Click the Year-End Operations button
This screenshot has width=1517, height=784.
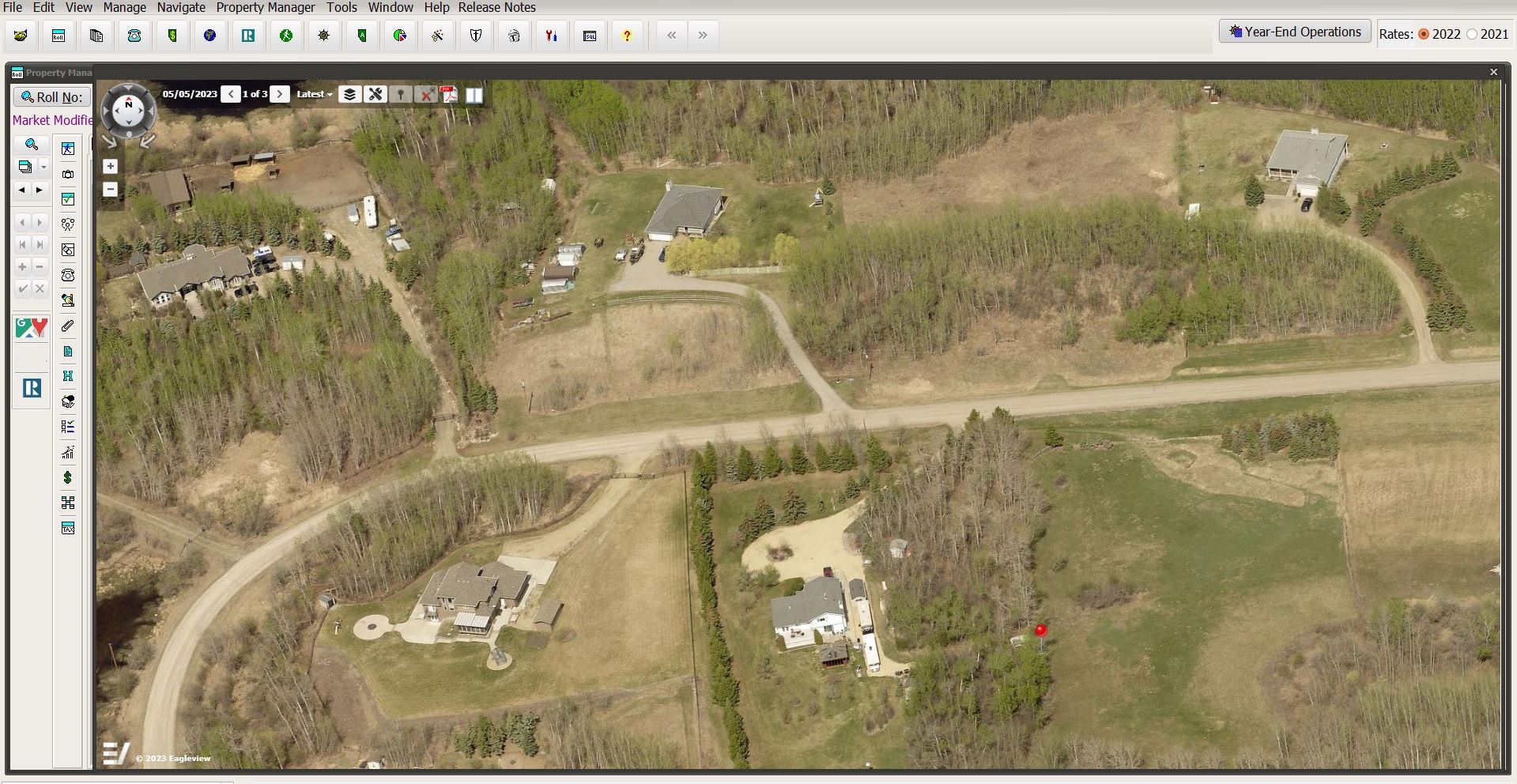pos(1294,32)
